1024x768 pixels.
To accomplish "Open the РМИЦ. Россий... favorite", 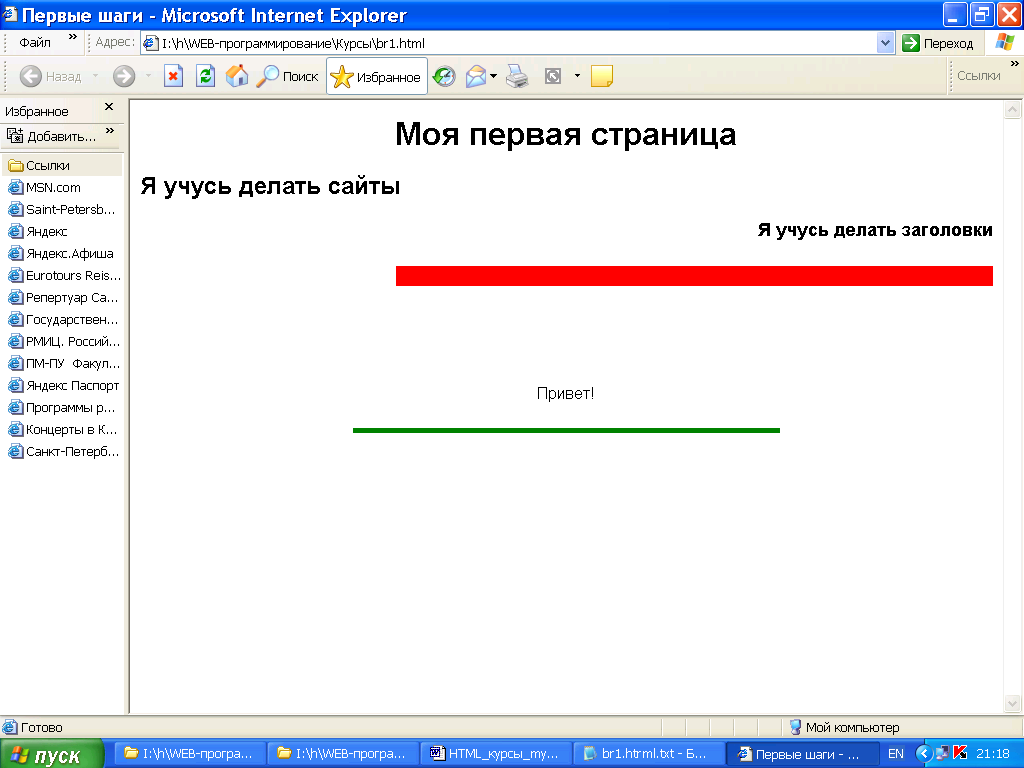I will pyautogui.click(x=64, y=342).
